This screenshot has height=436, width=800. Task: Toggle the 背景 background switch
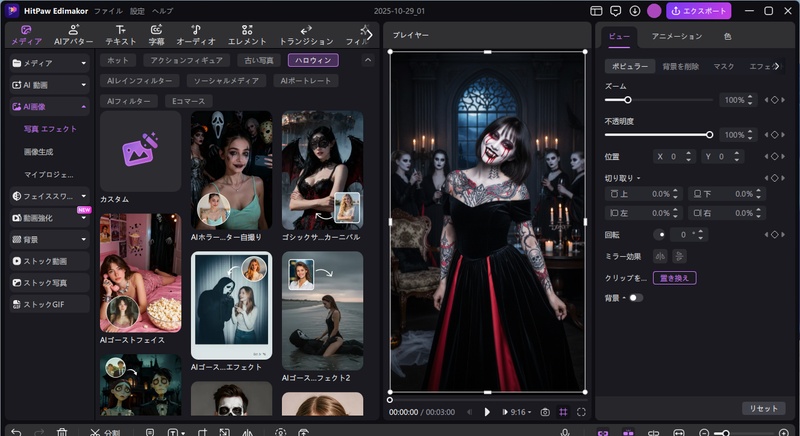click(x=636, y=298)
